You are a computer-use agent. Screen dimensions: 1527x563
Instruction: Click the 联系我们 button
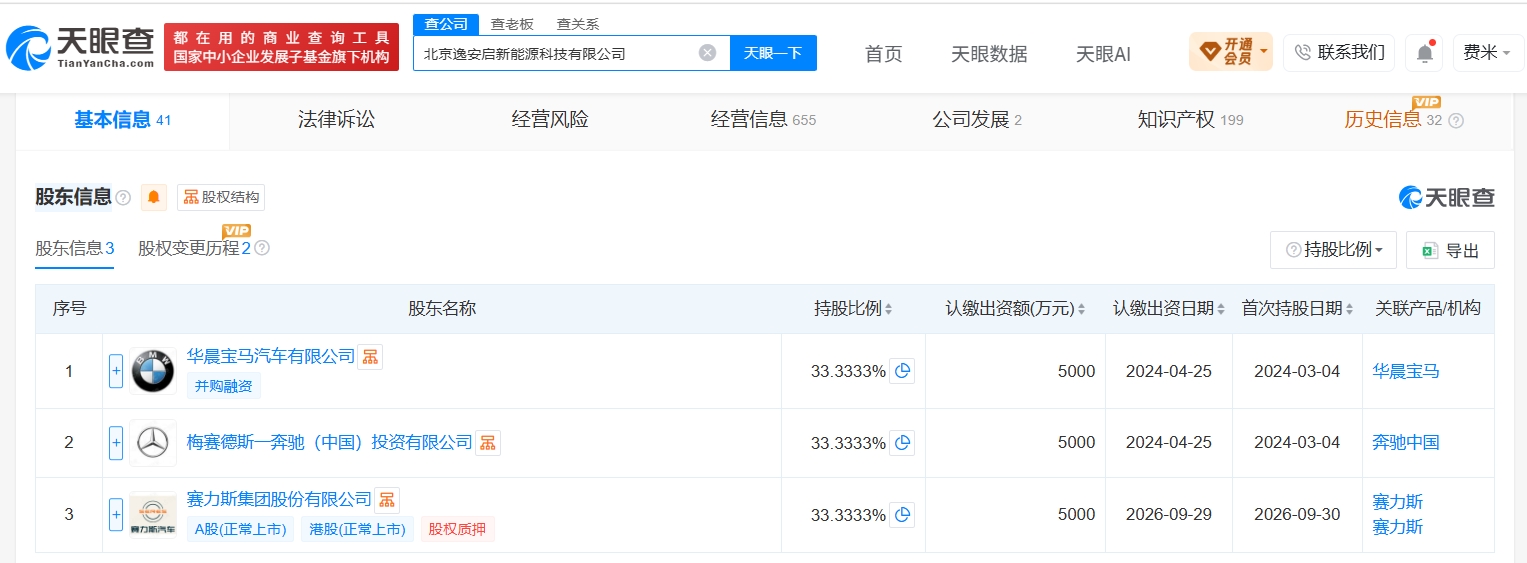click(1339, 53)
